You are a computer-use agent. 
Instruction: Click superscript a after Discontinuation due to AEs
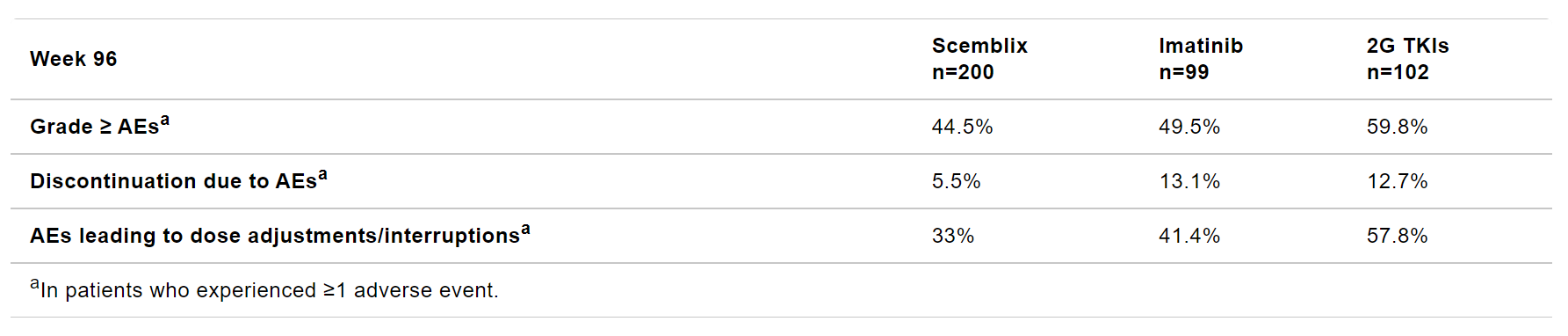(322, 175)
